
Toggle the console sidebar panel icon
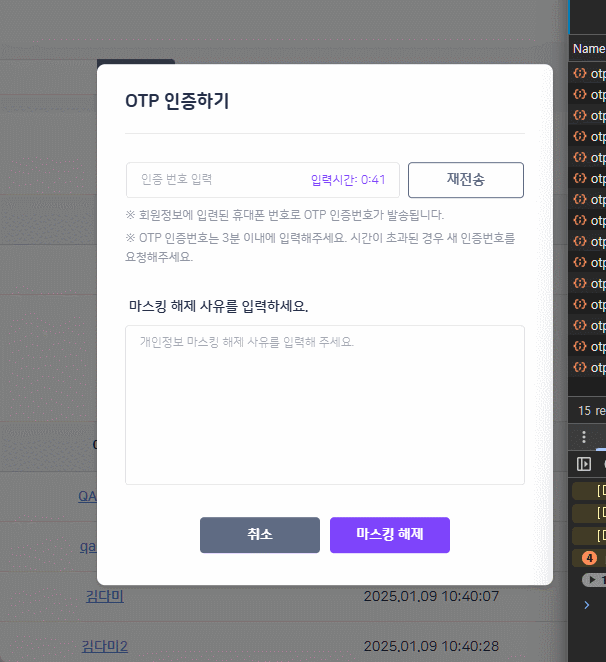(x=585, y=464)
